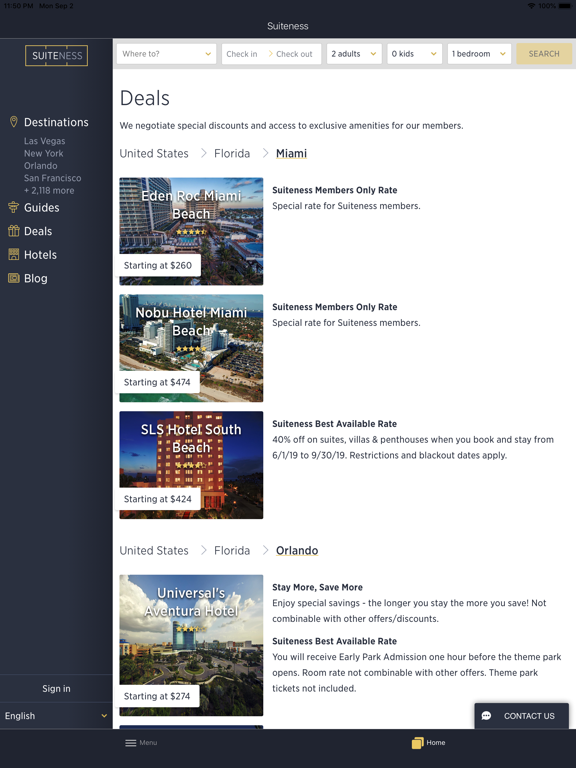Open Eden Roc Miami Beach hotel thumbnail
The height and width of the screenshot is (768, 576).
[x=191, y=231]
